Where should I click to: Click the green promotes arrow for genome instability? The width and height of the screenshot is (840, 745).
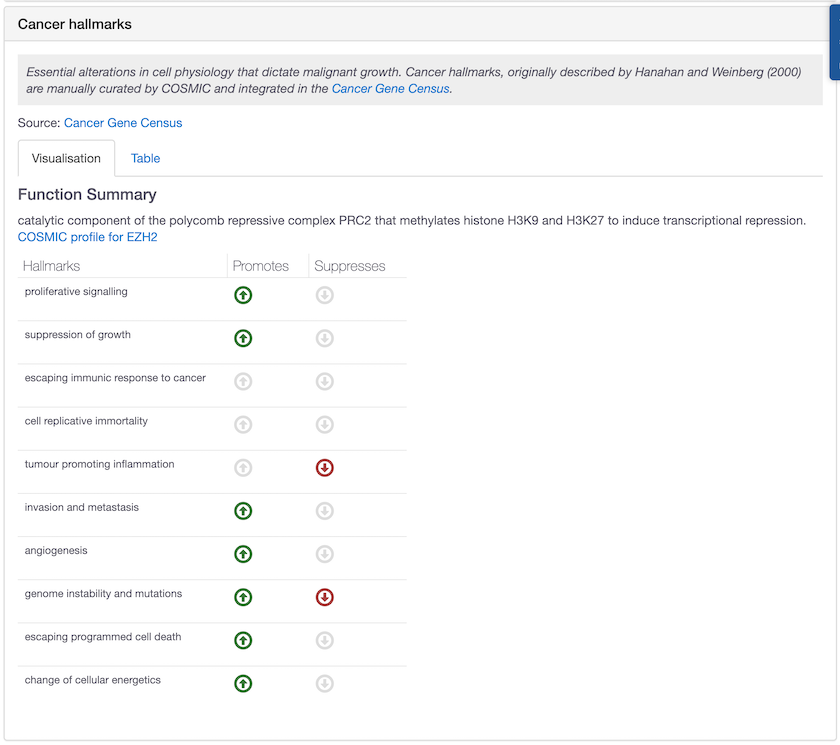243,597
